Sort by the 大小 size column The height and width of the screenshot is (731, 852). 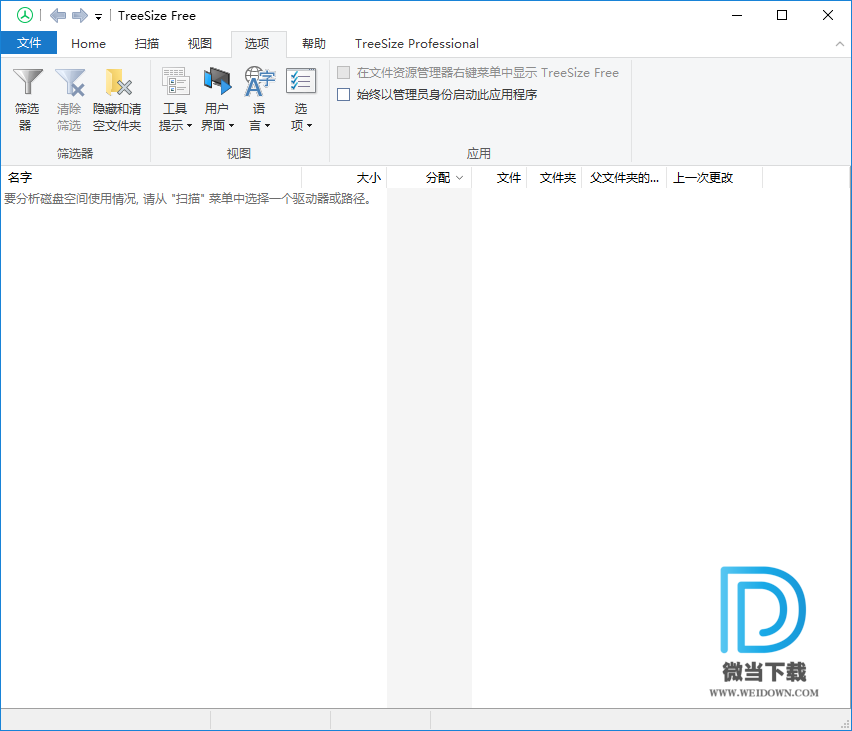pos(344,178)
